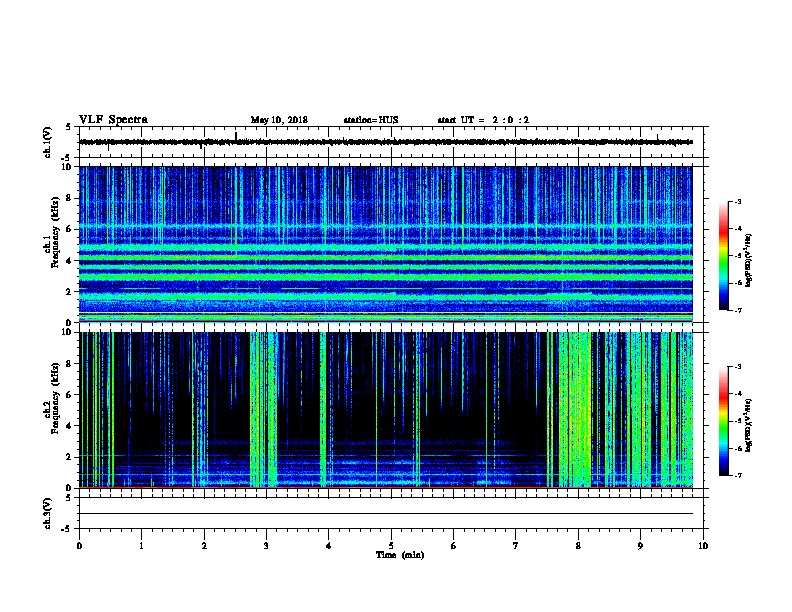Click the time axis tick label "1"
This screenshot has height=612, width=792.
point(141,546)
